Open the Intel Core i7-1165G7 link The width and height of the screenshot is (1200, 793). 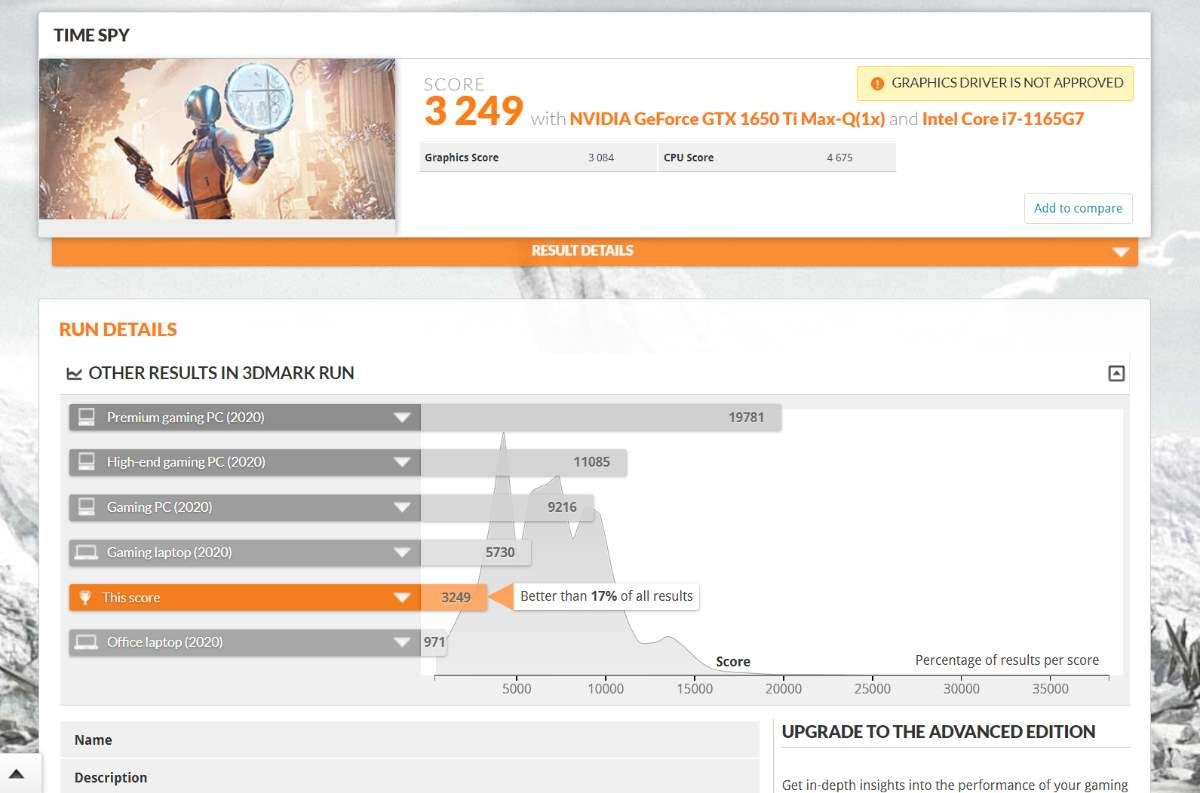coord(1003,119)
